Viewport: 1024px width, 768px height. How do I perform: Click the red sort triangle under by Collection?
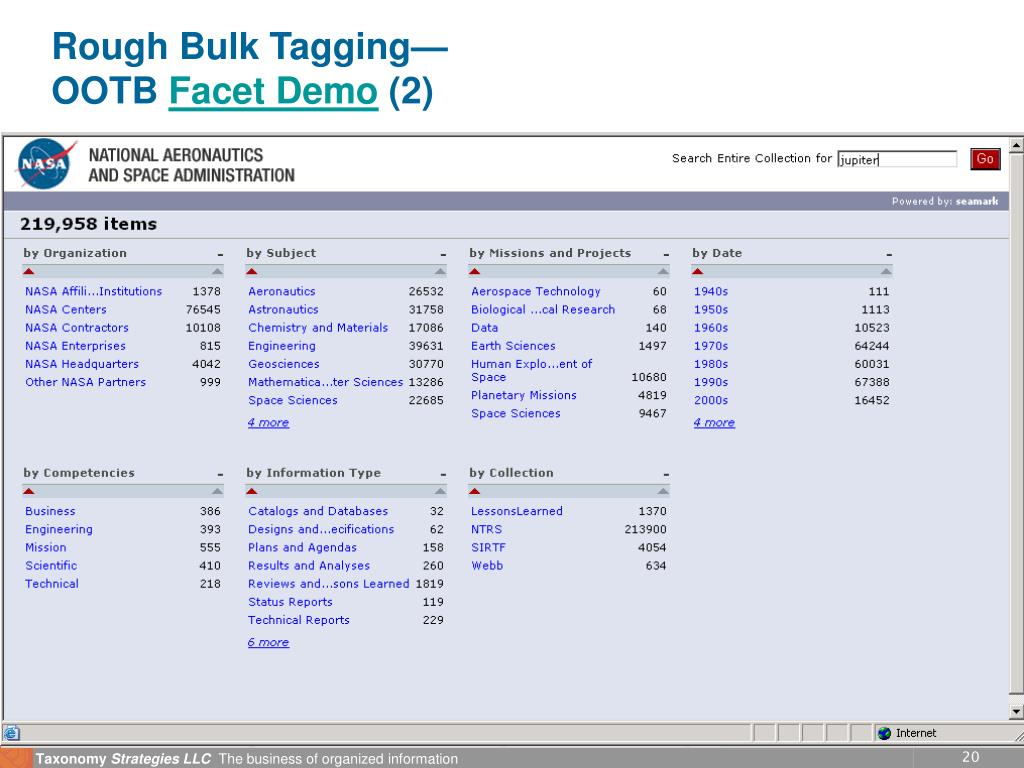[475, 491]
